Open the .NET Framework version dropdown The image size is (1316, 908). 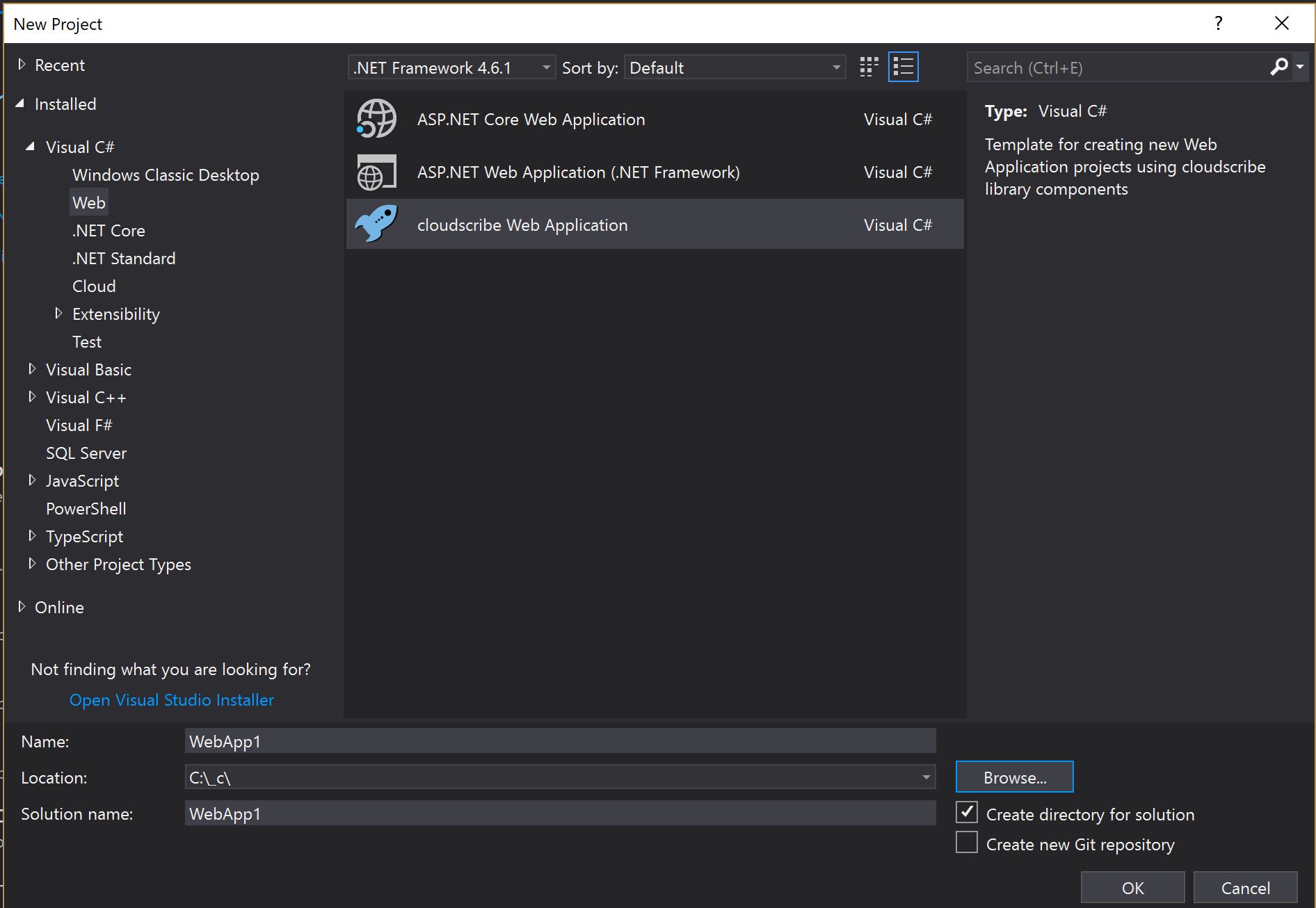coord(451,67)
